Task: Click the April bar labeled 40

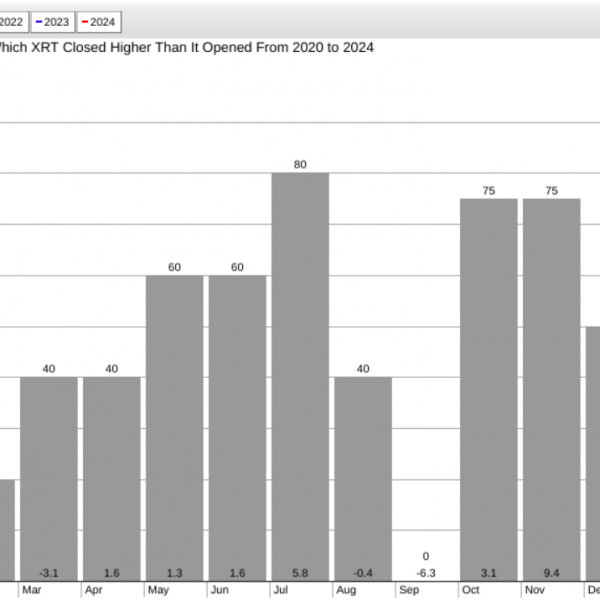Action: (112, 479)
